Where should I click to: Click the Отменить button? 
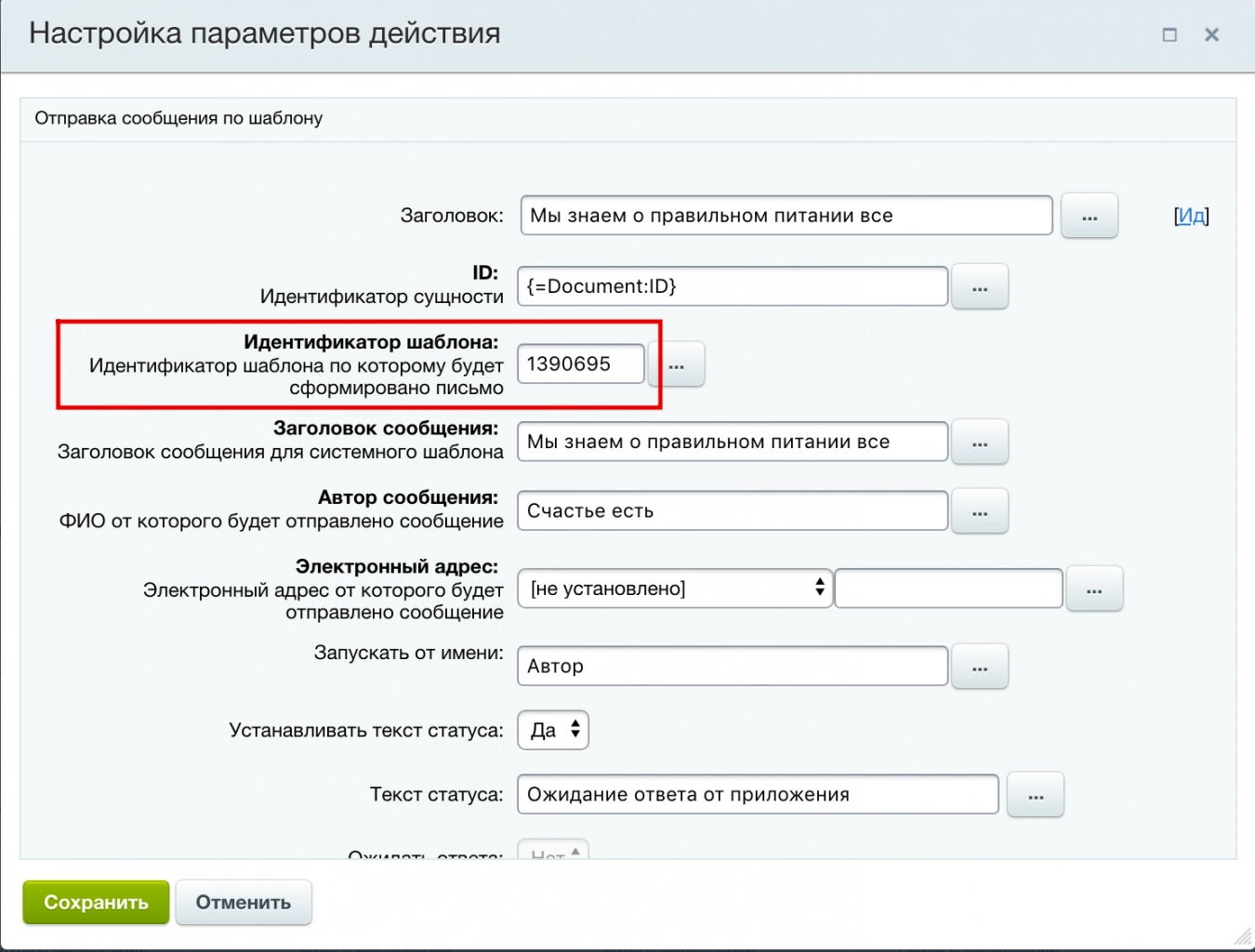click(x=244, y=901)
